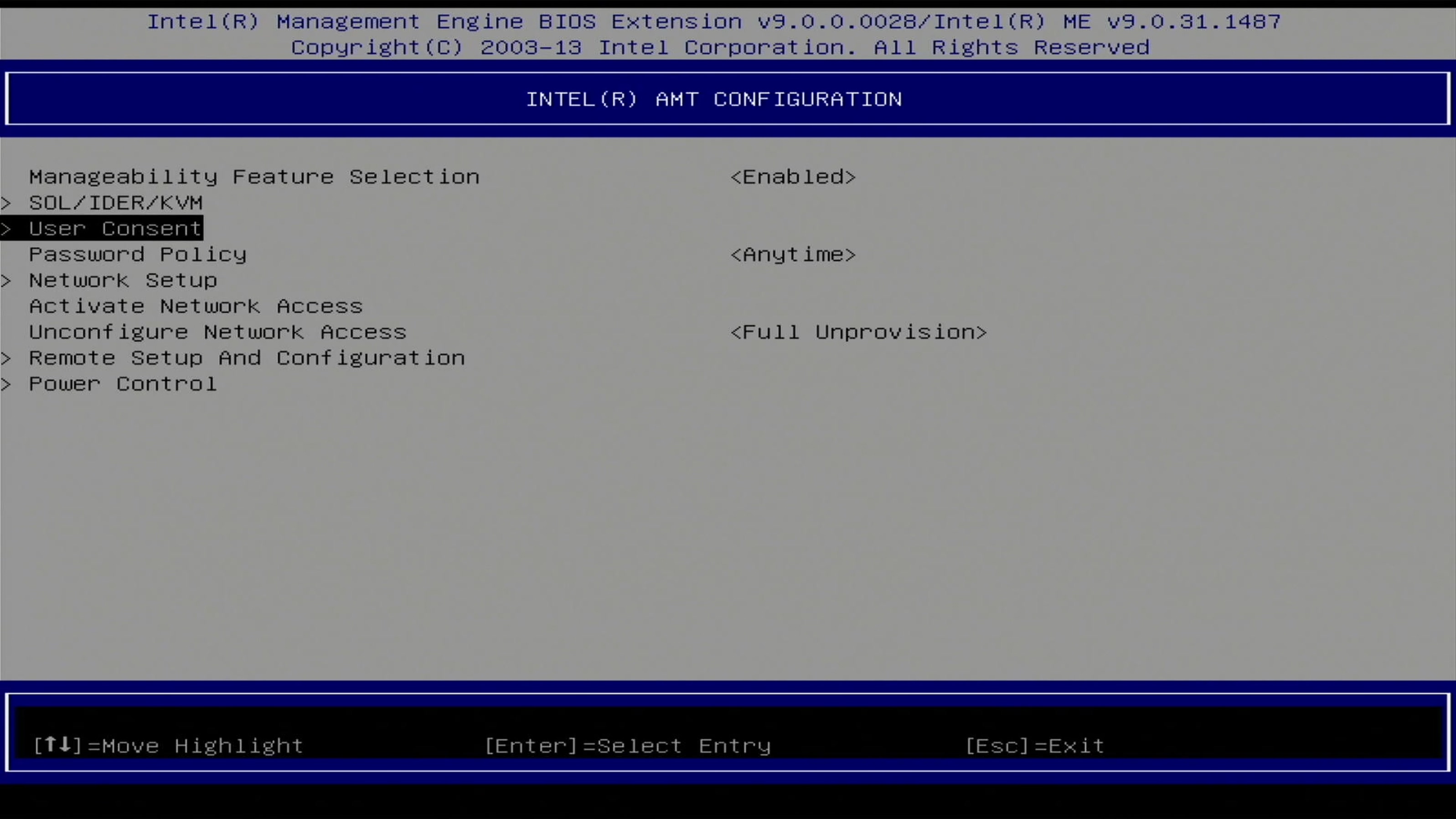This screenshot has width=1456, height=819.
Task: Open Remote Setup And Configuration submenu
Action: (x=247, y=358)
